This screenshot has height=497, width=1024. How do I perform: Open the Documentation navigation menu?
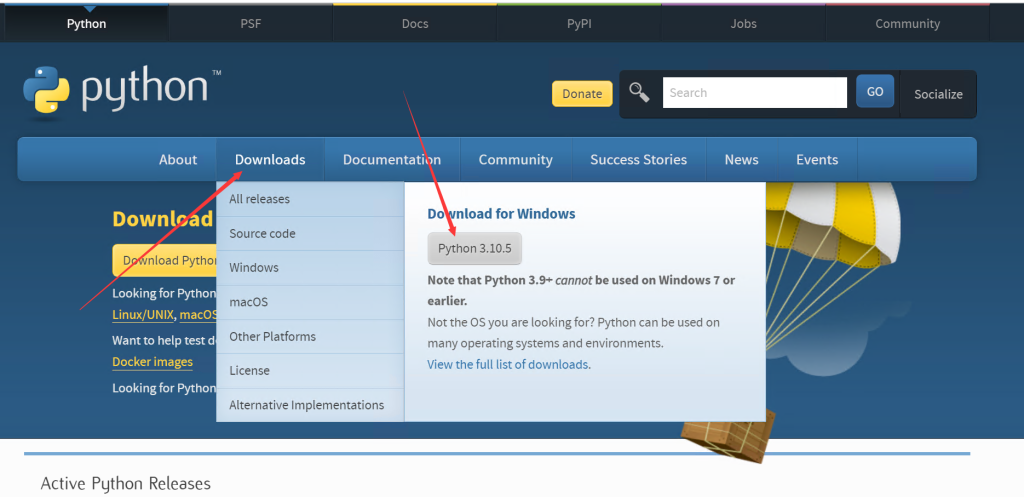(x=392, y=159)
